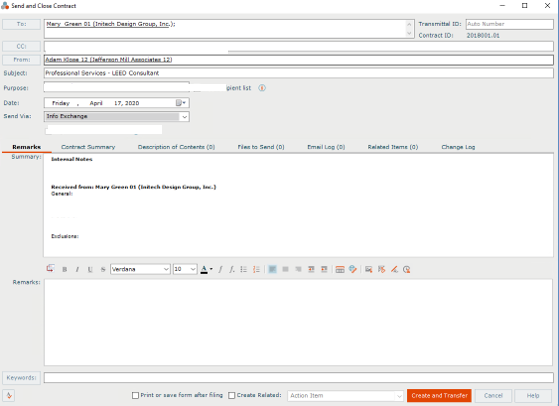Expand the Send Via Info Exchange dropdown
Image resolution: width=559 pixels, height=406 pixels.
pos(184,117)
